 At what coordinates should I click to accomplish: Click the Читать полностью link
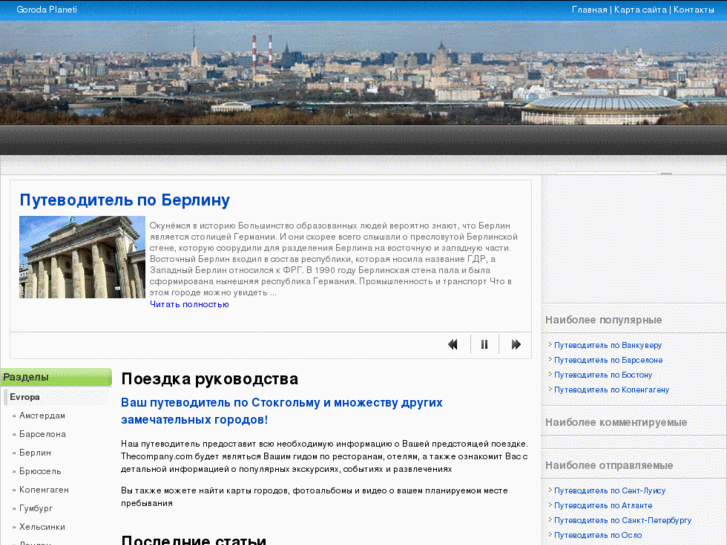click(x=189, y=304)
